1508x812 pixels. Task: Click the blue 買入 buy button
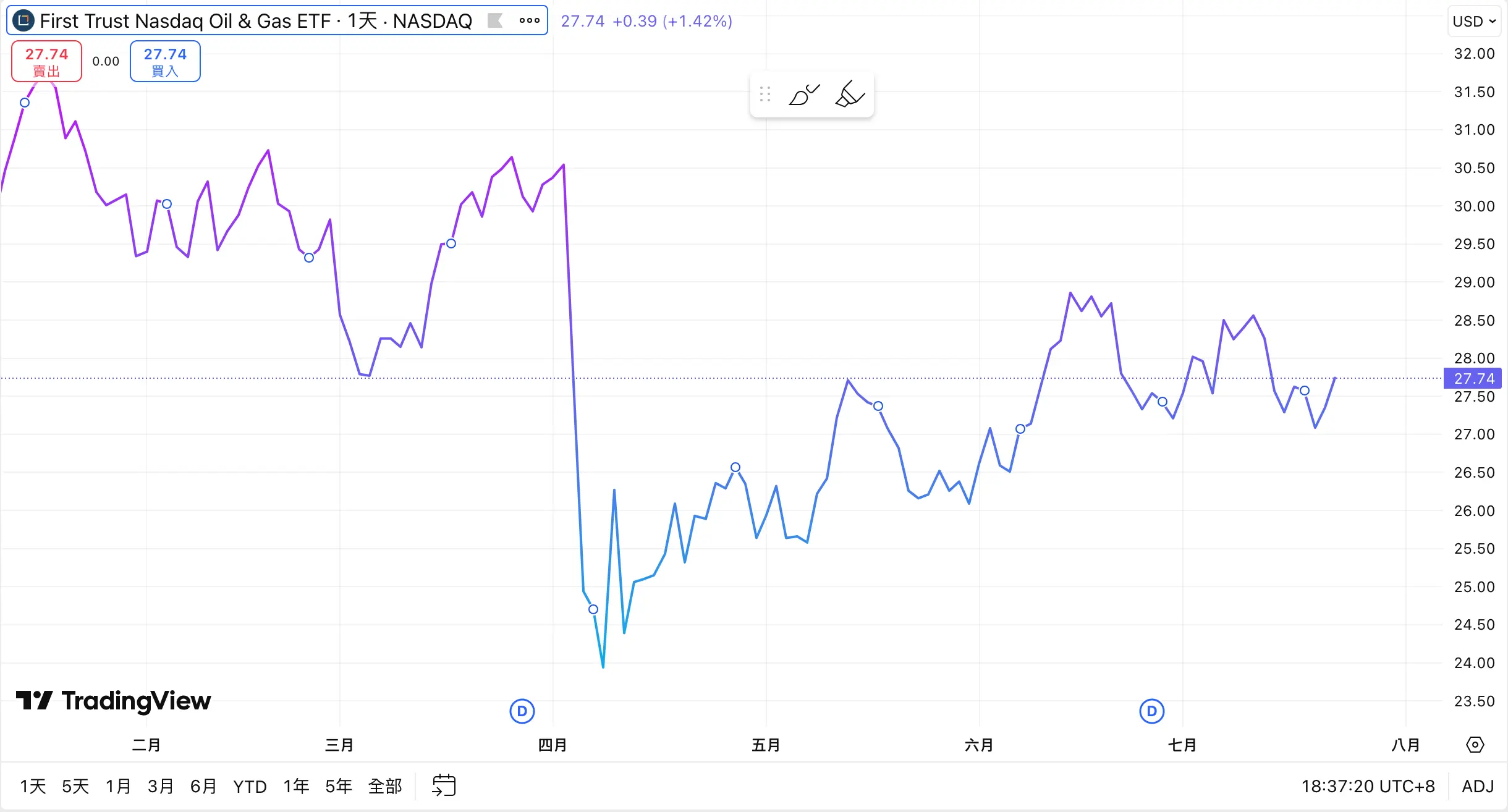click(165, 61)
